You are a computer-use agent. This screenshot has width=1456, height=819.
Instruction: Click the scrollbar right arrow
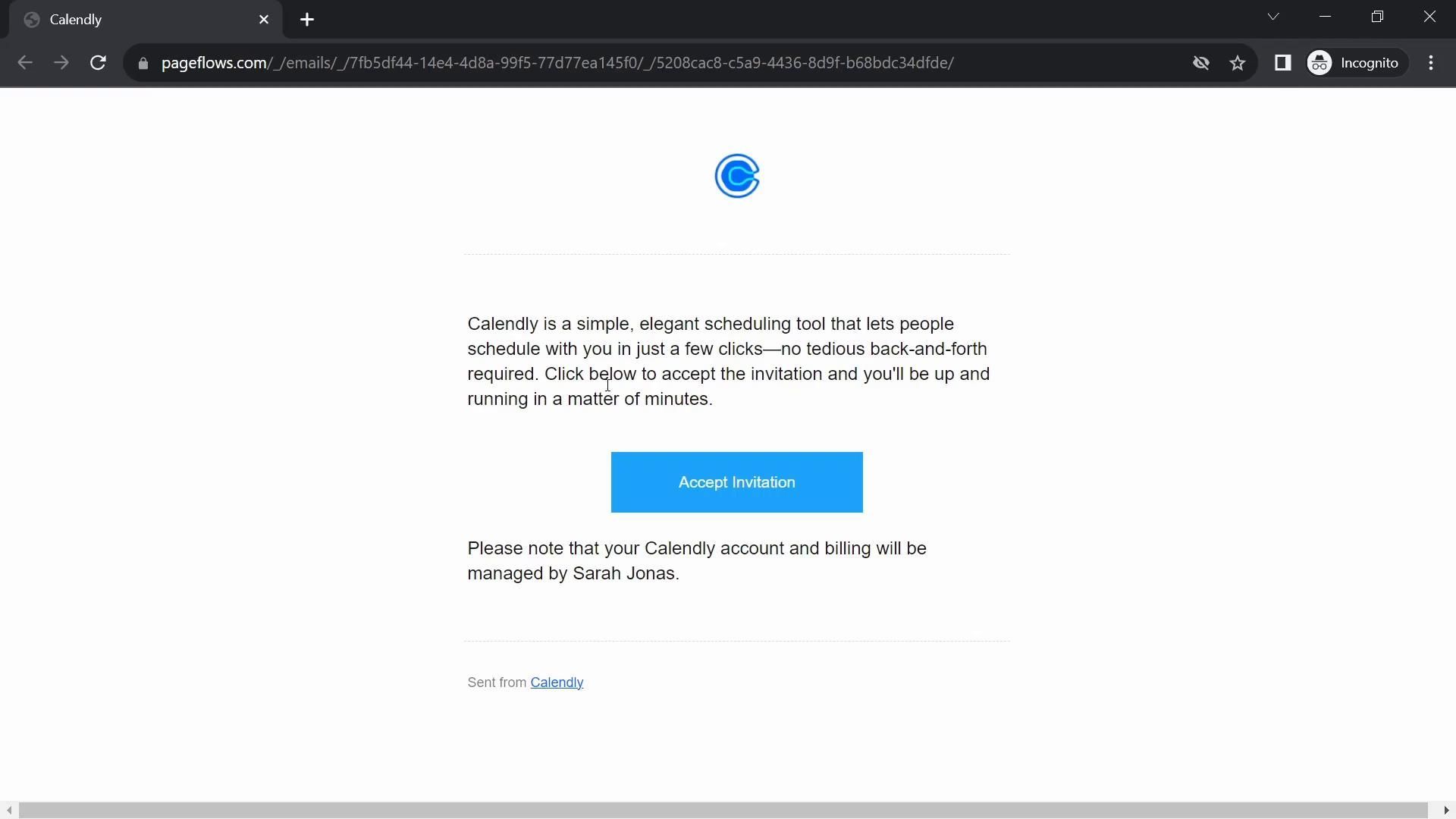point(1446,810)
